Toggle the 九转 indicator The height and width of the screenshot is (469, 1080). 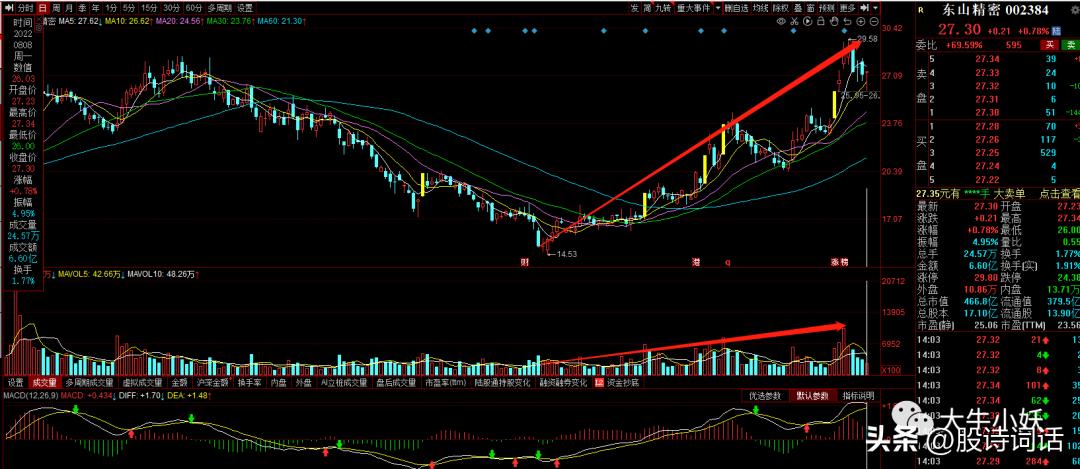coord(663,8)
